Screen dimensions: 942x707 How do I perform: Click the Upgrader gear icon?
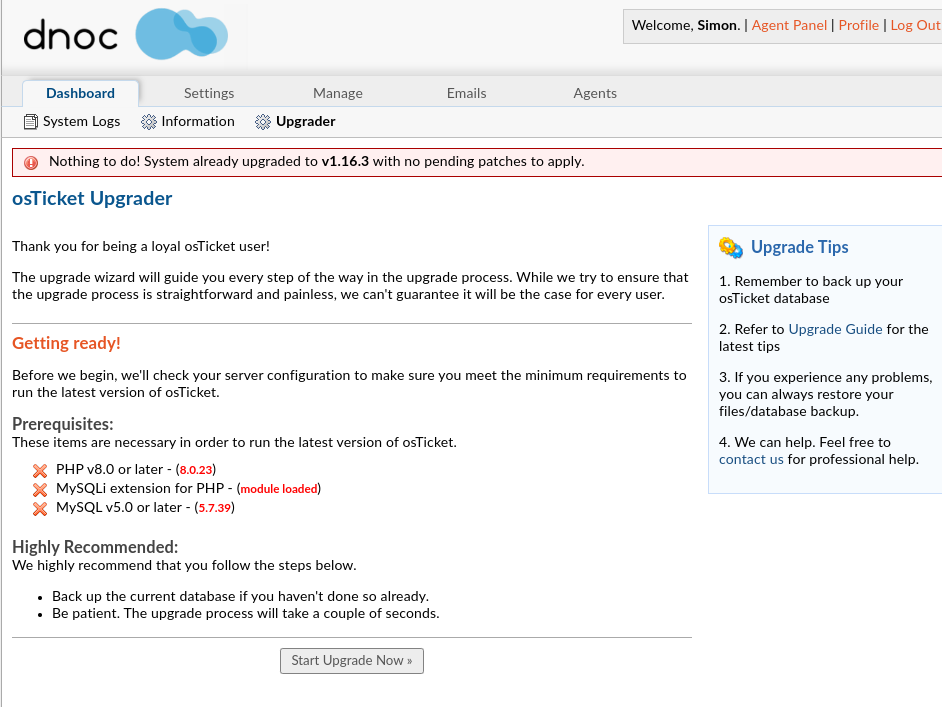263,122
